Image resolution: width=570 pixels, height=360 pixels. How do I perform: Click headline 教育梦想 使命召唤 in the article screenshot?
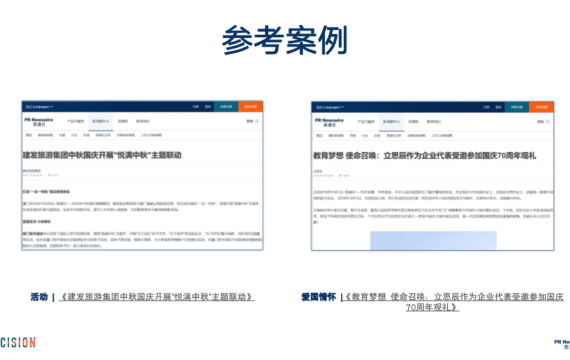coord(425,156)
